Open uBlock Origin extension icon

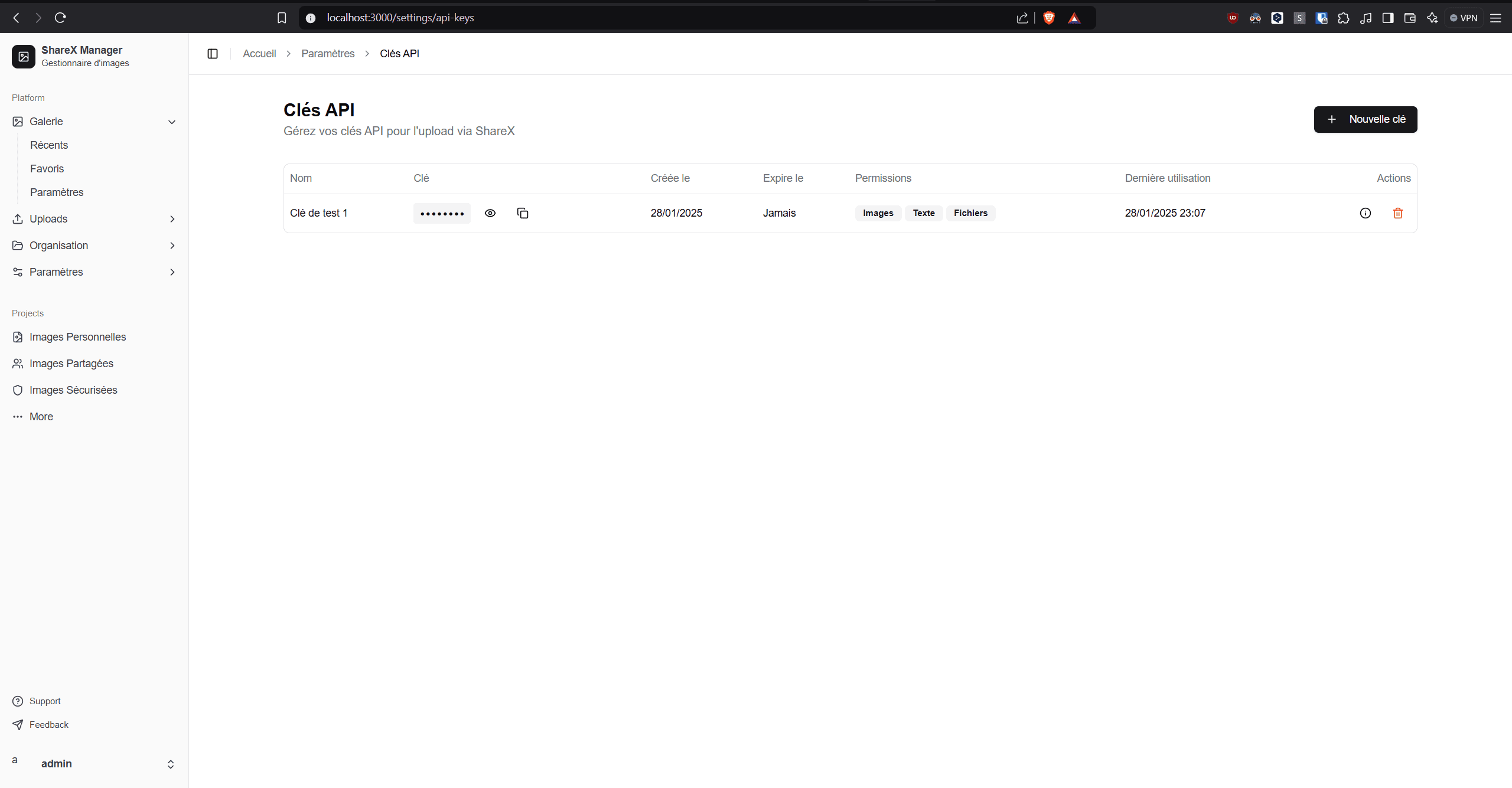1233,18
